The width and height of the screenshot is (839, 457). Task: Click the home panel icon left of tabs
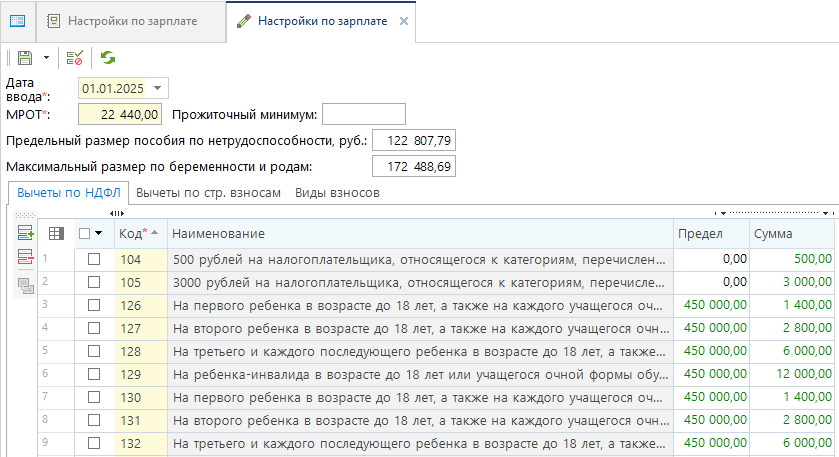[17, 20]
